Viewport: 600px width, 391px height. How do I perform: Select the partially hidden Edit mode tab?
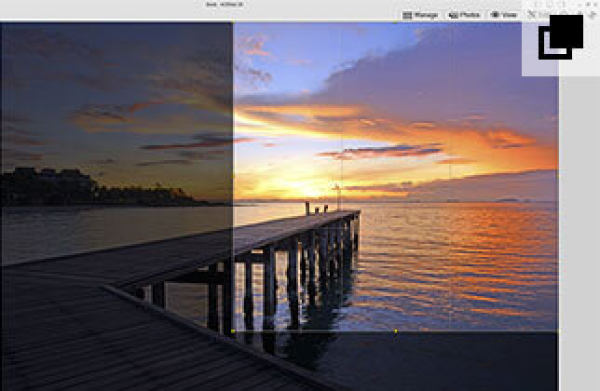click(538, 15)
